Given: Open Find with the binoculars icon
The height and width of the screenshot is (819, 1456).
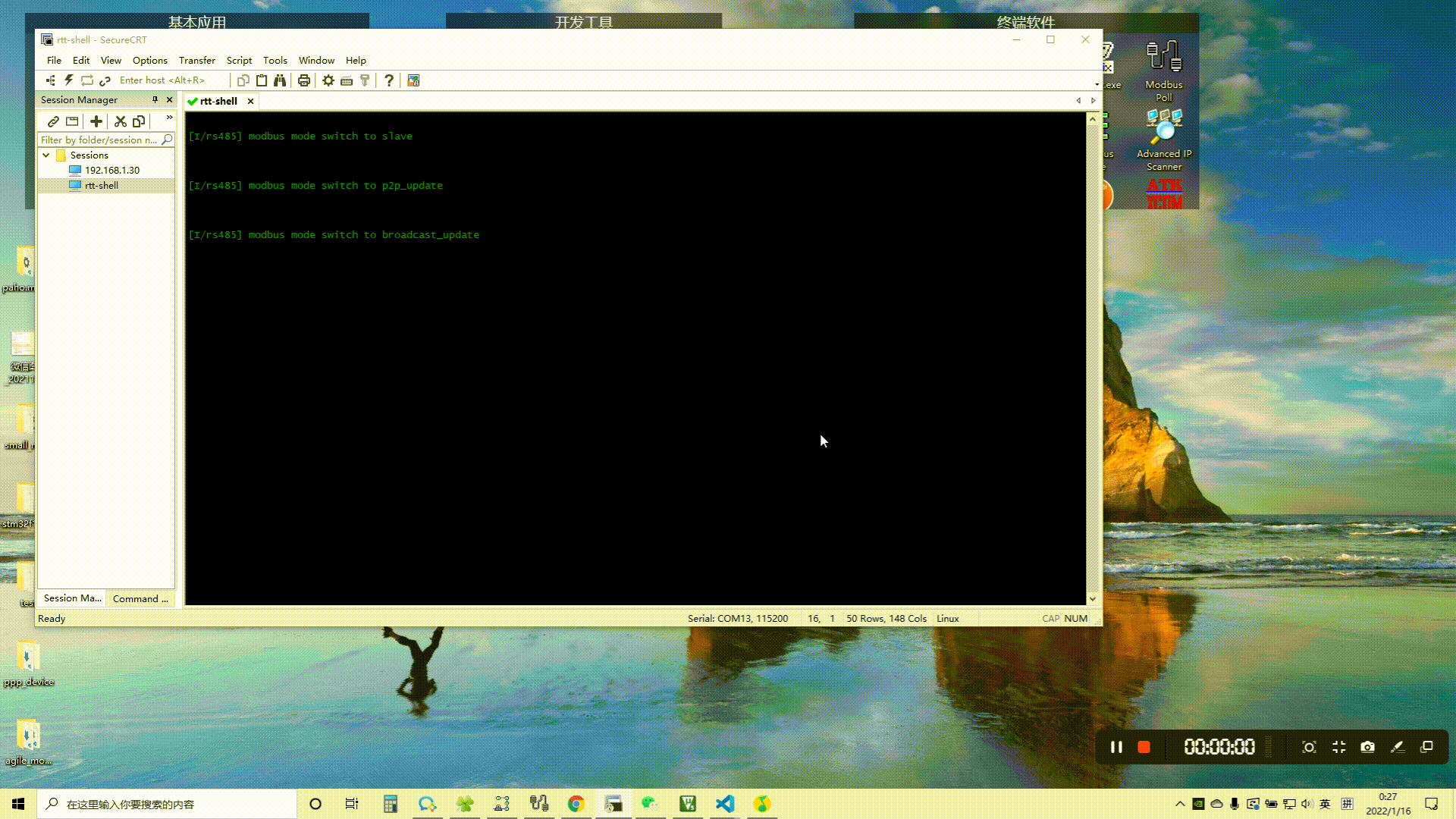Looking at the screenshot, I should pyautogui.click(x=280, y=80).
